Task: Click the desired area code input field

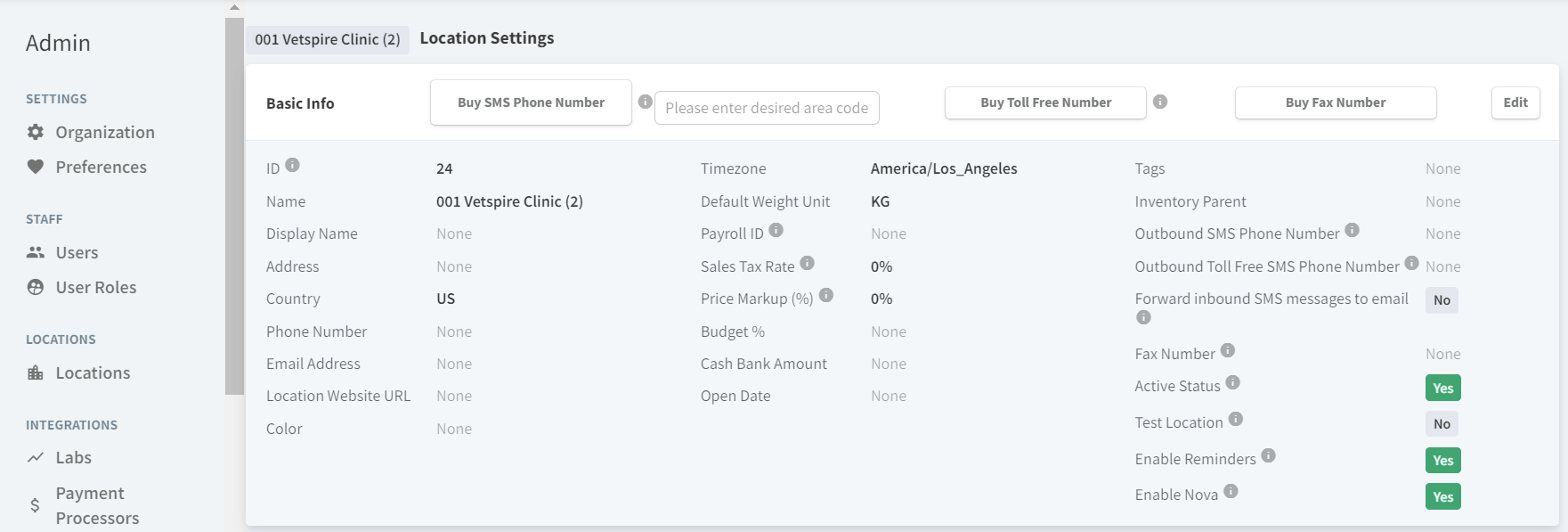Action: click(x=766, y=108)
